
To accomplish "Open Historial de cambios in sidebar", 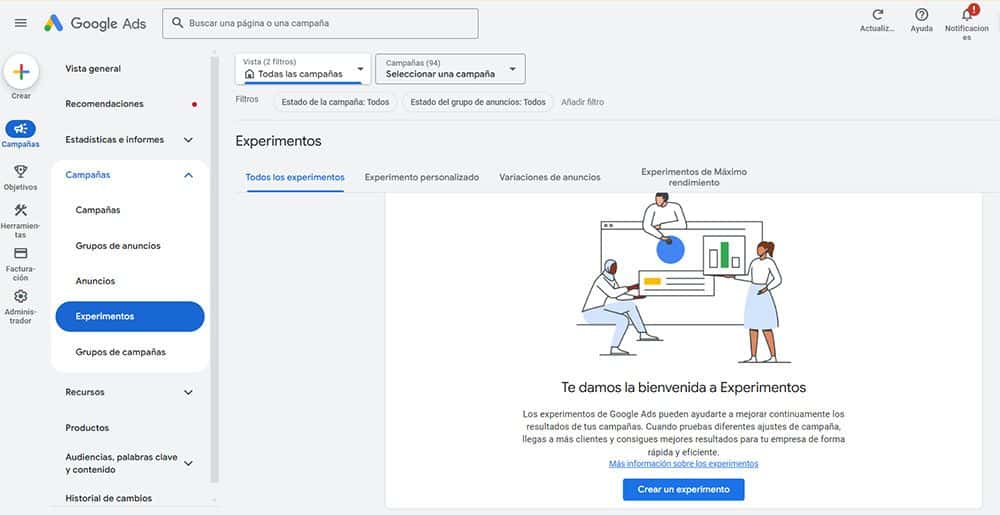I will [x=108, y=498].
